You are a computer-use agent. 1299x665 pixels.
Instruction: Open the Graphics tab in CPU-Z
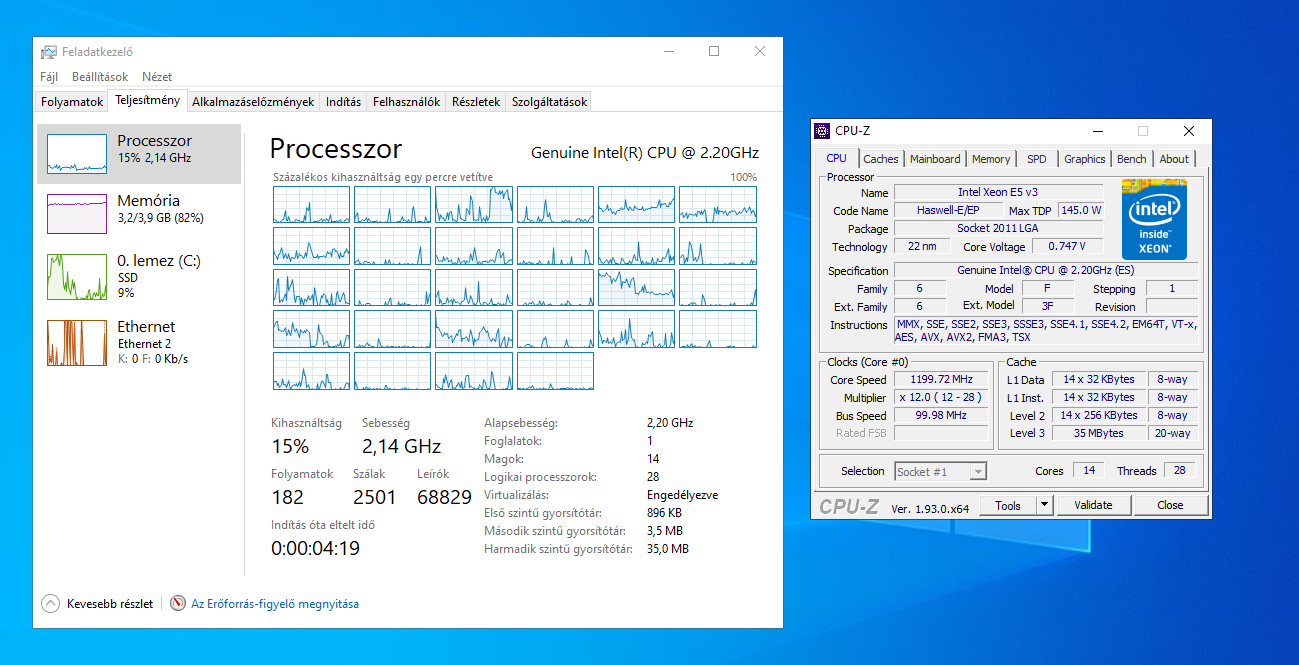pyautogui.click(x=1085, y=159)
